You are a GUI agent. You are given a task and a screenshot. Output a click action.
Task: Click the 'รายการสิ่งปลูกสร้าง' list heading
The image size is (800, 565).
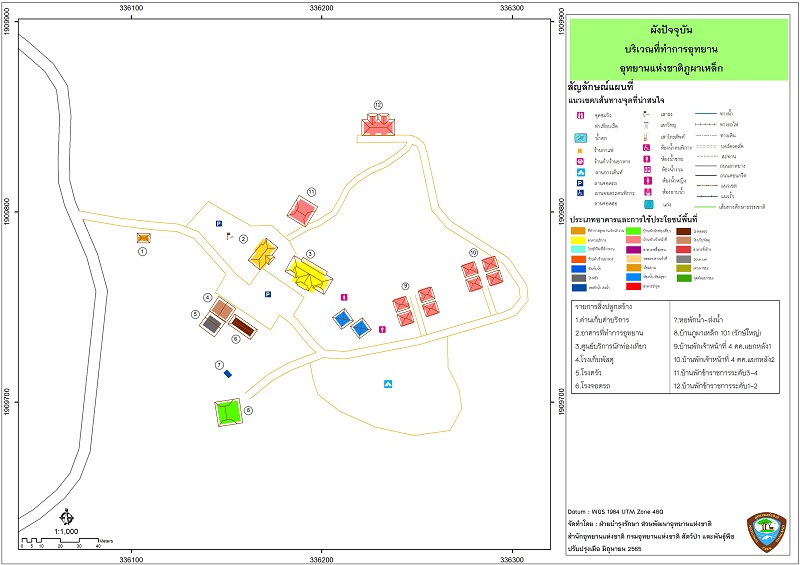tap(603, 307)
